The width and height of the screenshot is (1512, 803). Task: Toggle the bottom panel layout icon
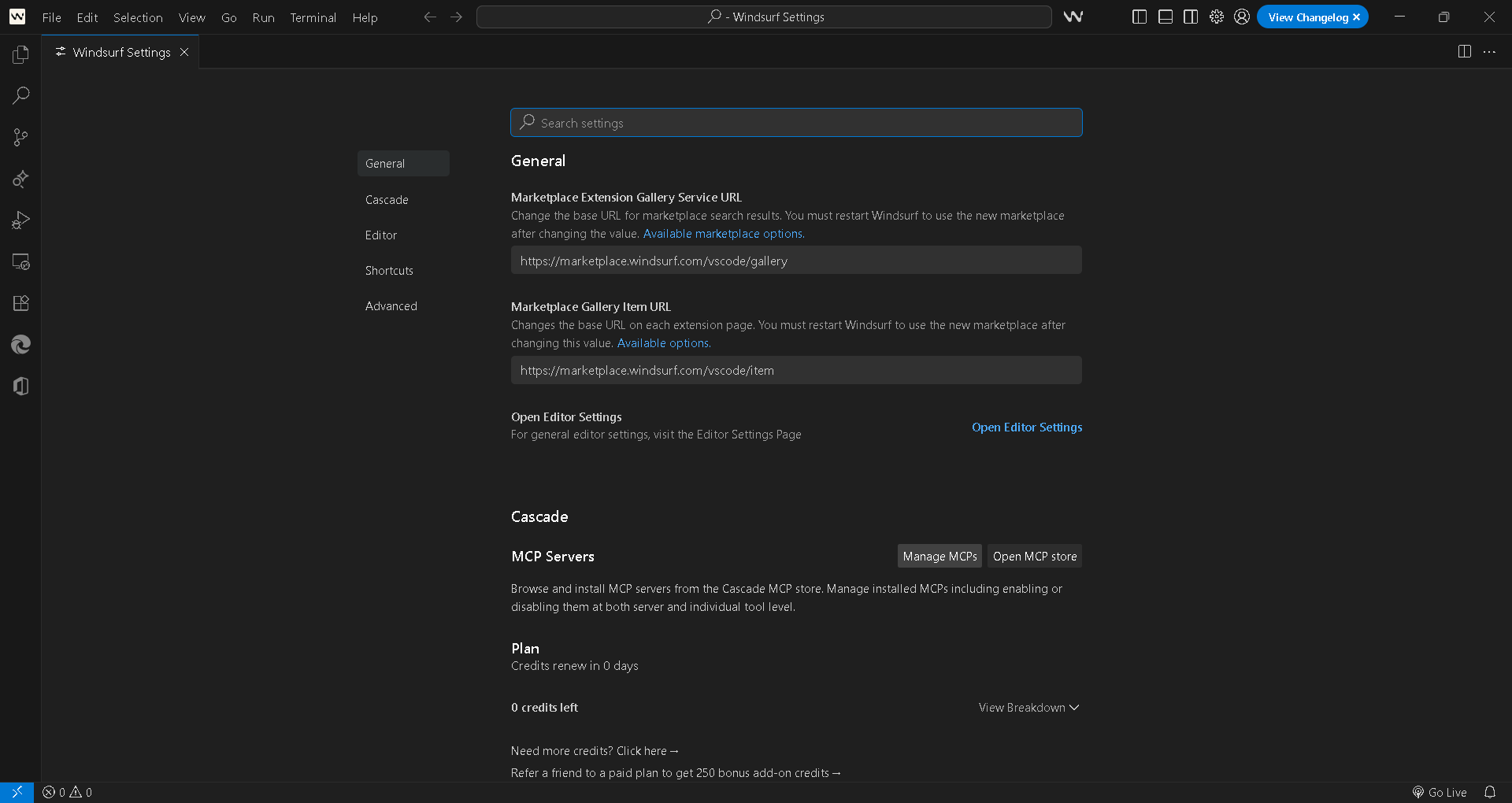pyautogui.click(x=1165, y=17)
